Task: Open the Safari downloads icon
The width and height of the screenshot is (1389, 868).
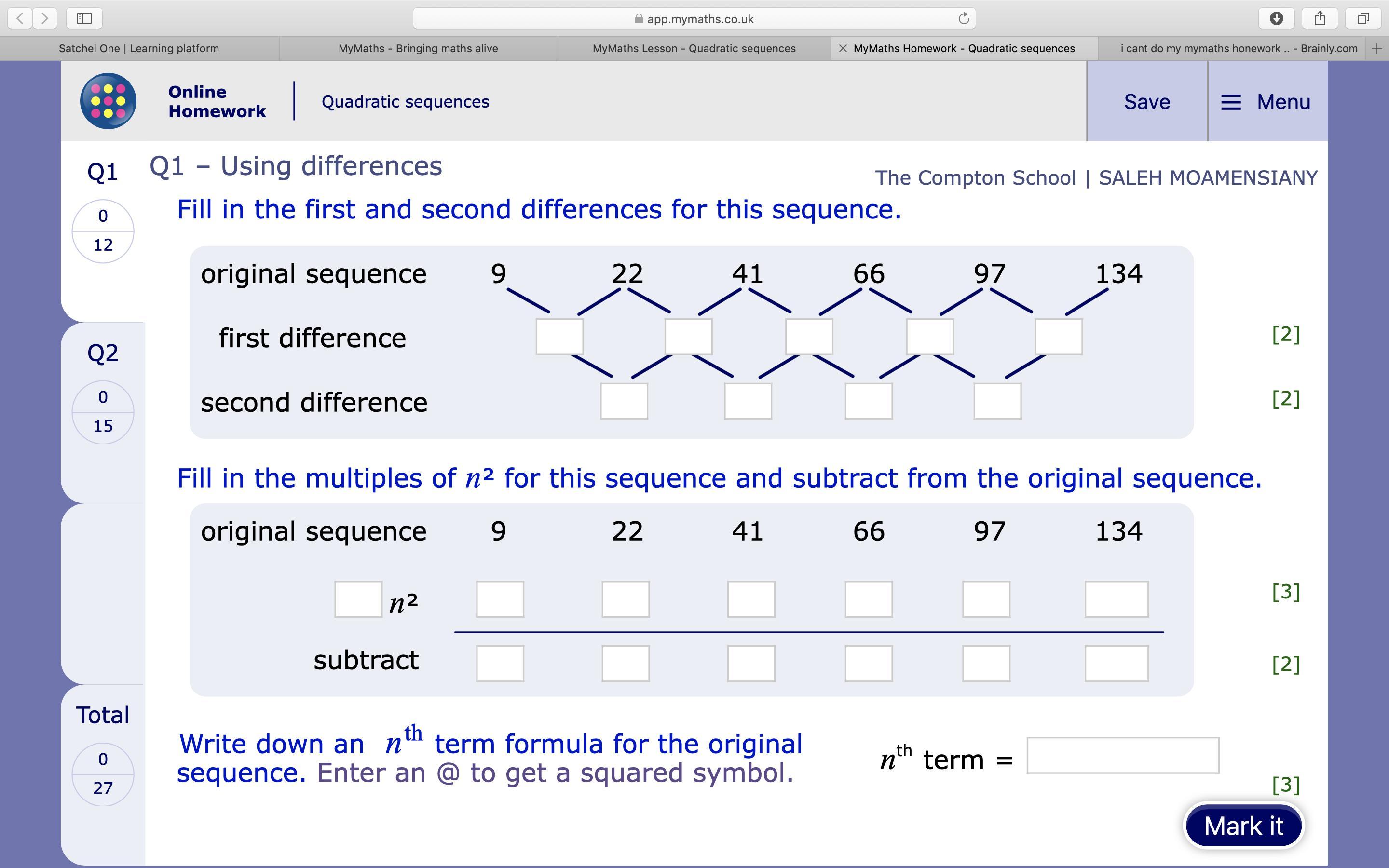Action: pos(1276,18)
